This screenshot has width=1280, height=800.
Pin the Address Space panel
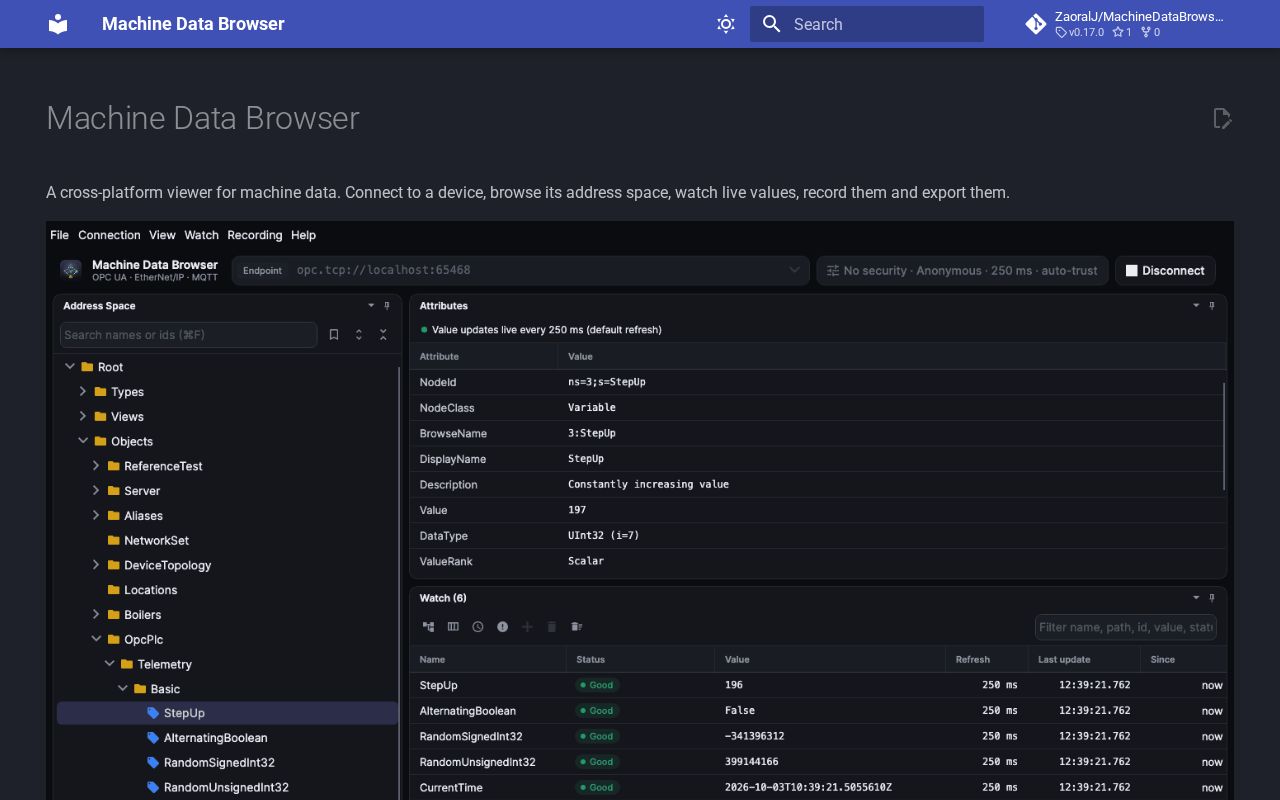(x=387, y=306)
